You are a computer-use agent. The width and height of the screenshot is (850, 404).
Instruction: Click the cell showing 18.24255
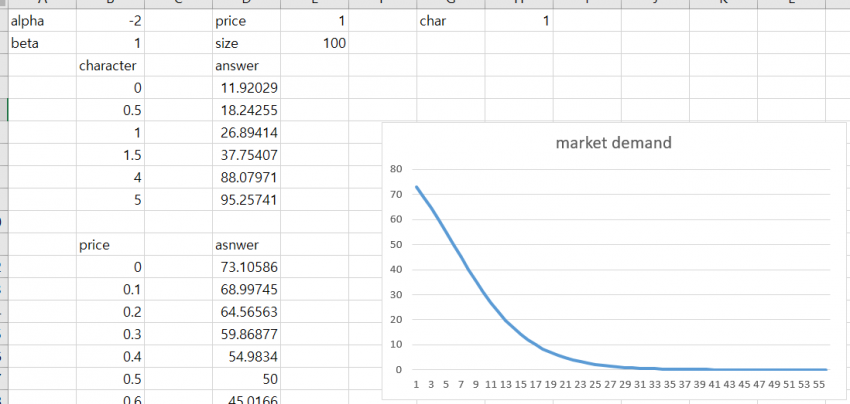point(247,110)
